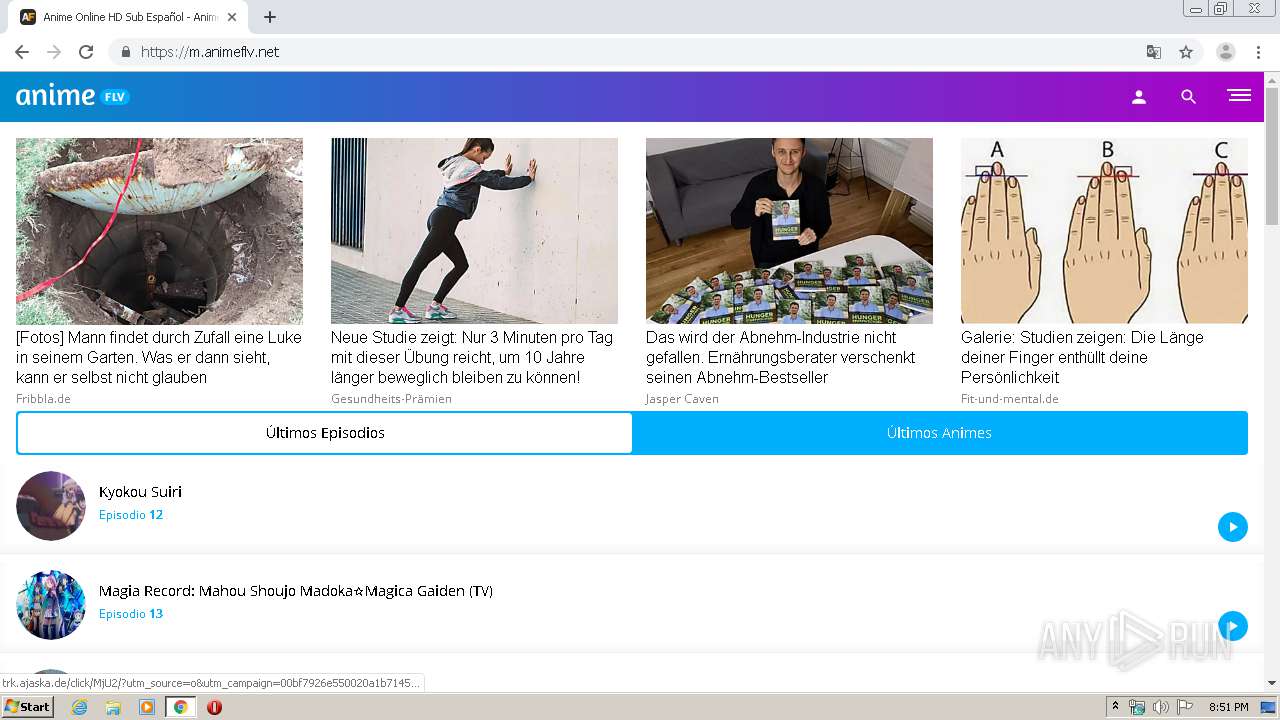Open Das wird der Abnehm-Industrie headline
This screenshot has width=1280, height=720.
coord(781,357)
